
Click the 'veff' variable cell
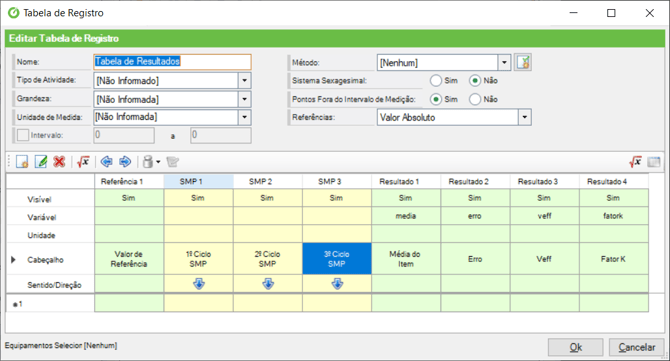[x=545, y=216]
